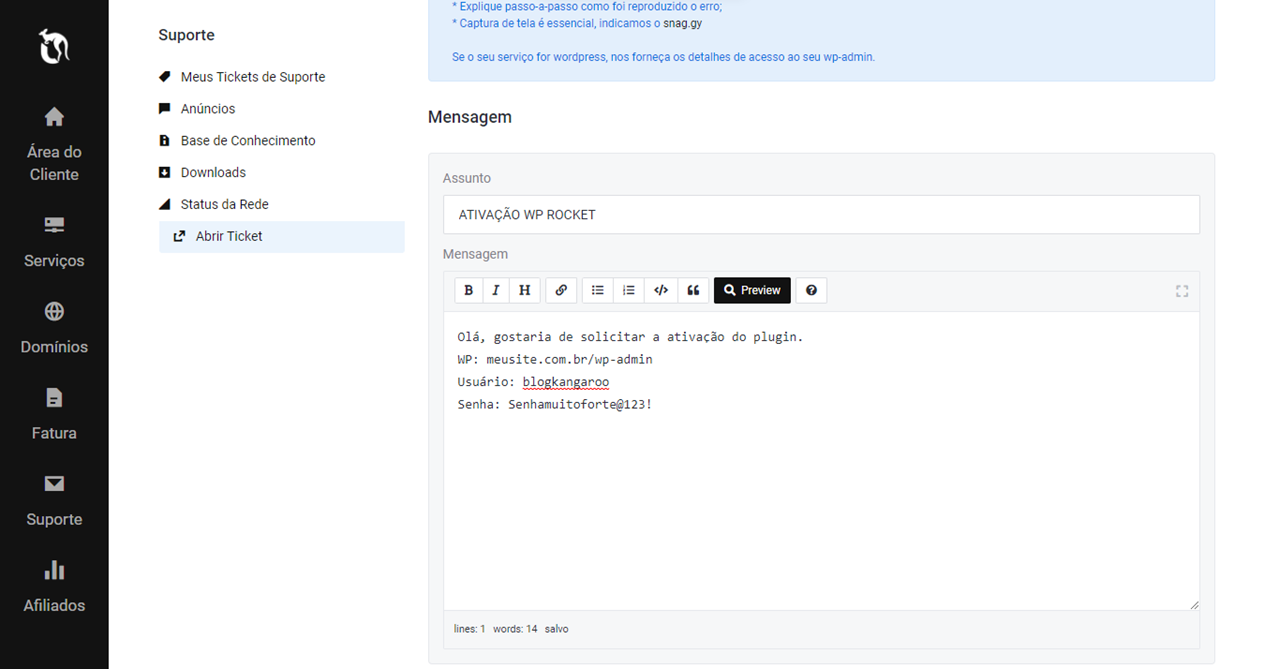
Task: Insert a hyperlink using the link icon
Action: point(561,290)
